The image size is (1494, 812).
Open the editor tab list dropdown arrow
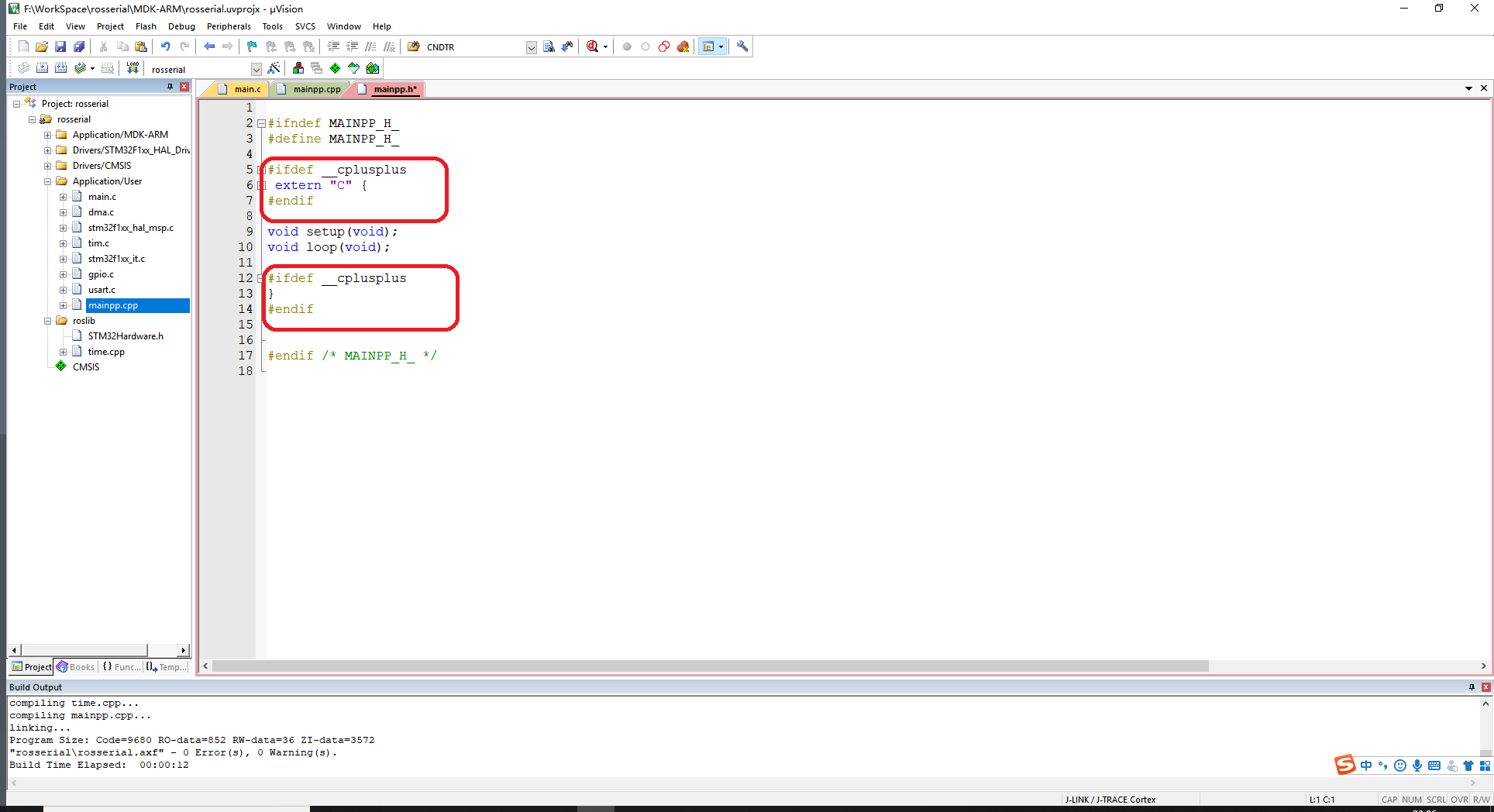pos(1468,88)
